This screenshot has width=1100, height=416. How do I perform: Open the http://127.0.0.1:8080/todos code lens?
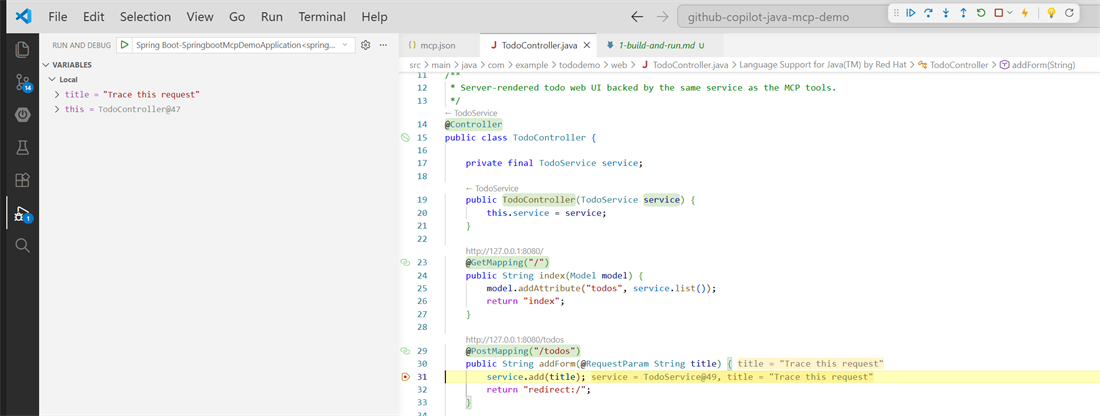pos(515,339)
